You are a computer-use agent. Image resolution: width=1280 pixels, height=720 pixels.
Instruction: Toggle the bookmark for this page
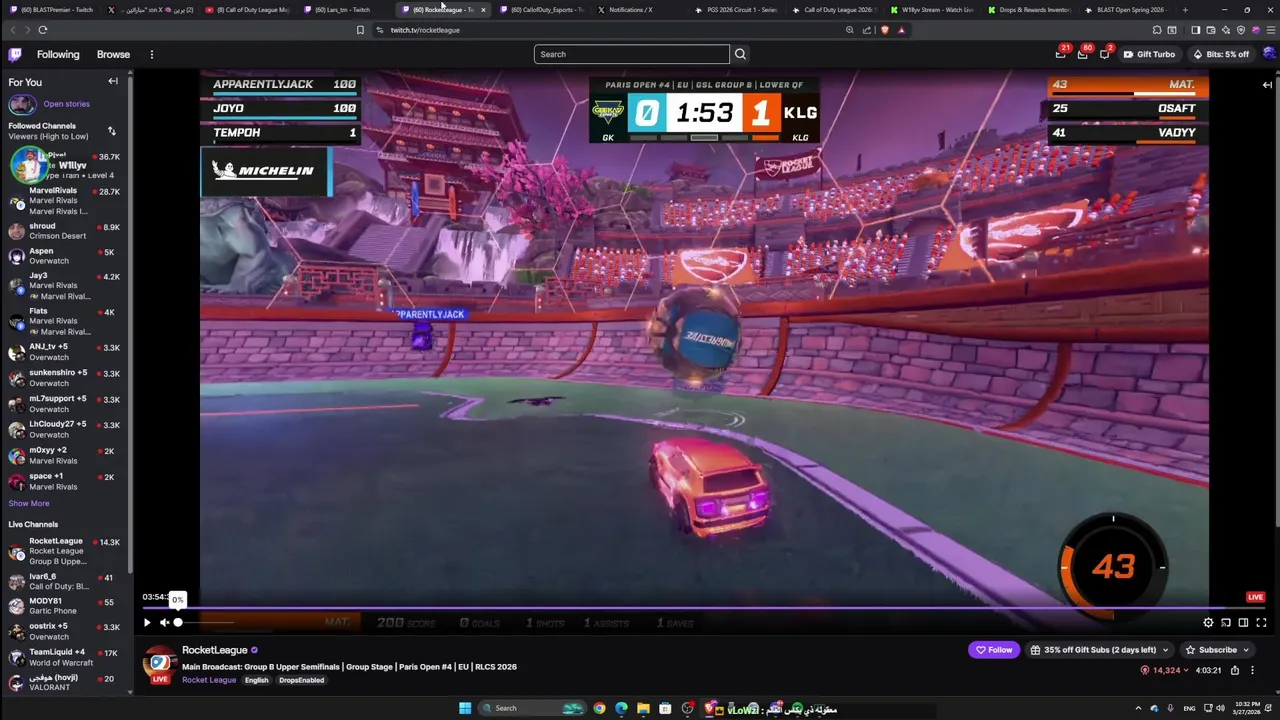tap(360, 30)
